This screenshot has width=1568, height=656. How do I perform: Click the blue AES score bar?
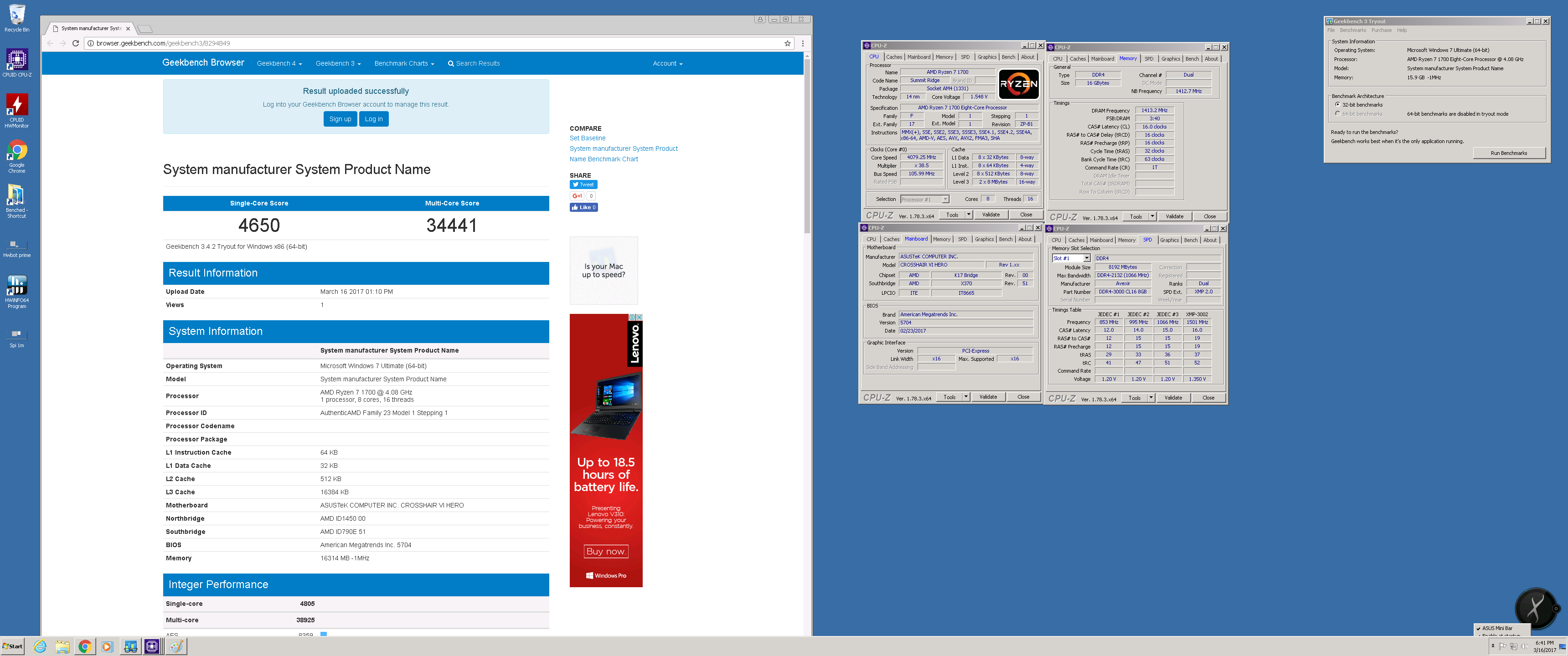coord(323,634)
